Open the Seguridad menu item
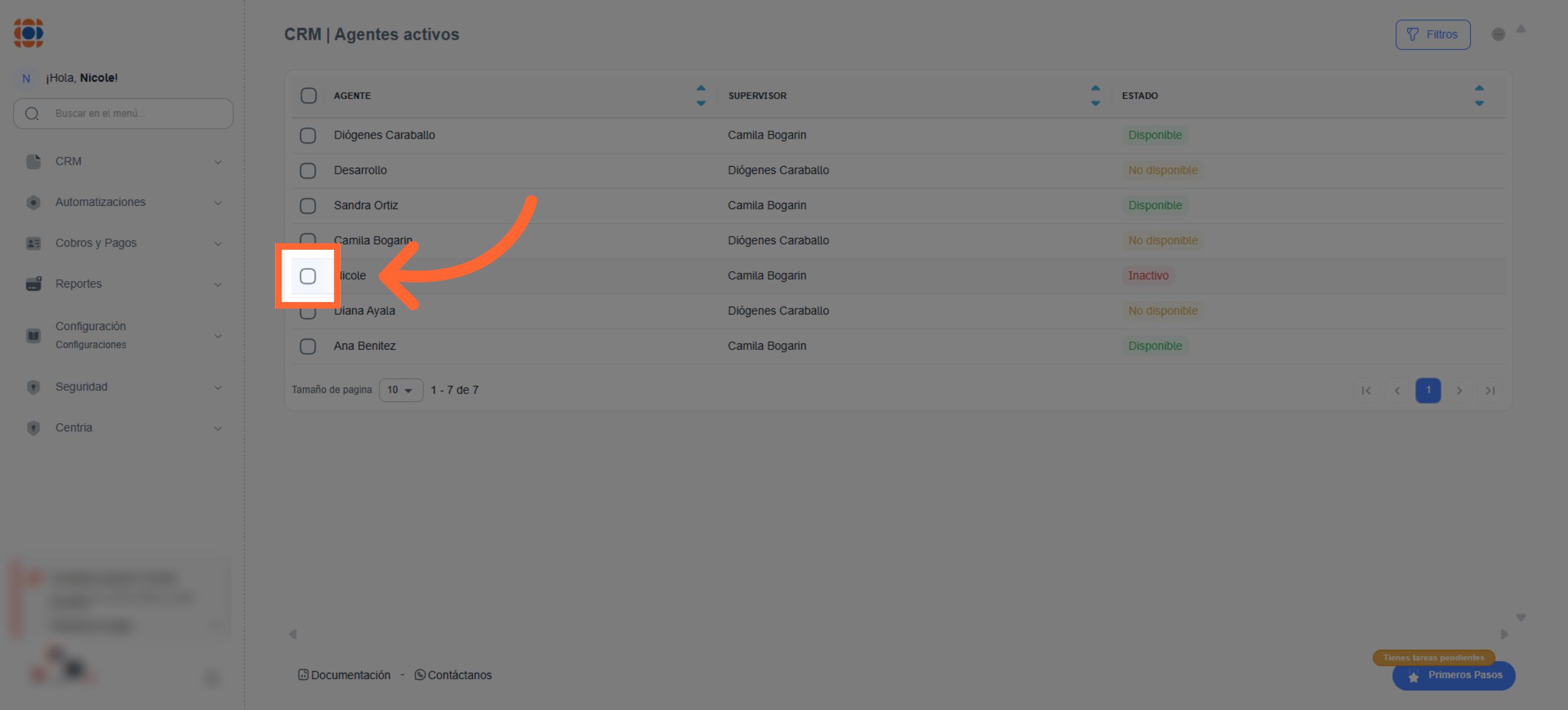 point(81,386)
